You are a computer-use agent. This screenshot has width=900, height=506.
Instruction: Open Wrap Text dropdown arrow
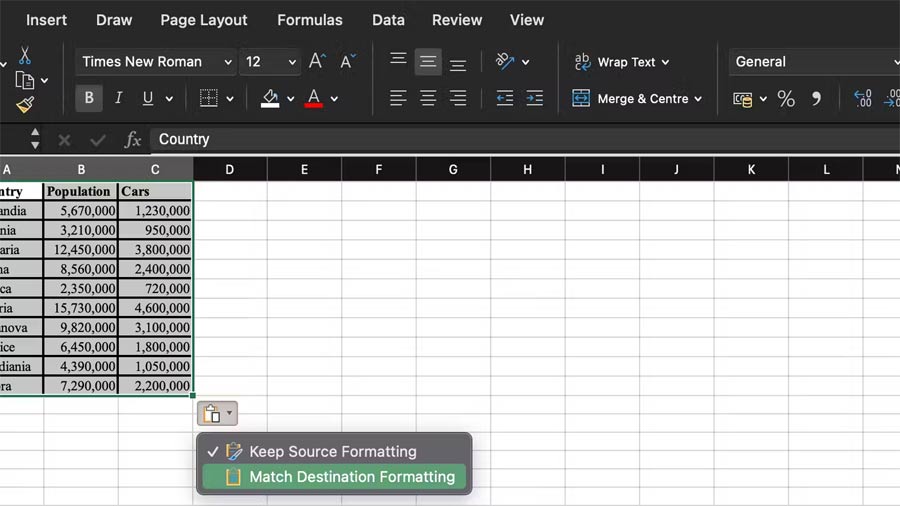[665, 62]
